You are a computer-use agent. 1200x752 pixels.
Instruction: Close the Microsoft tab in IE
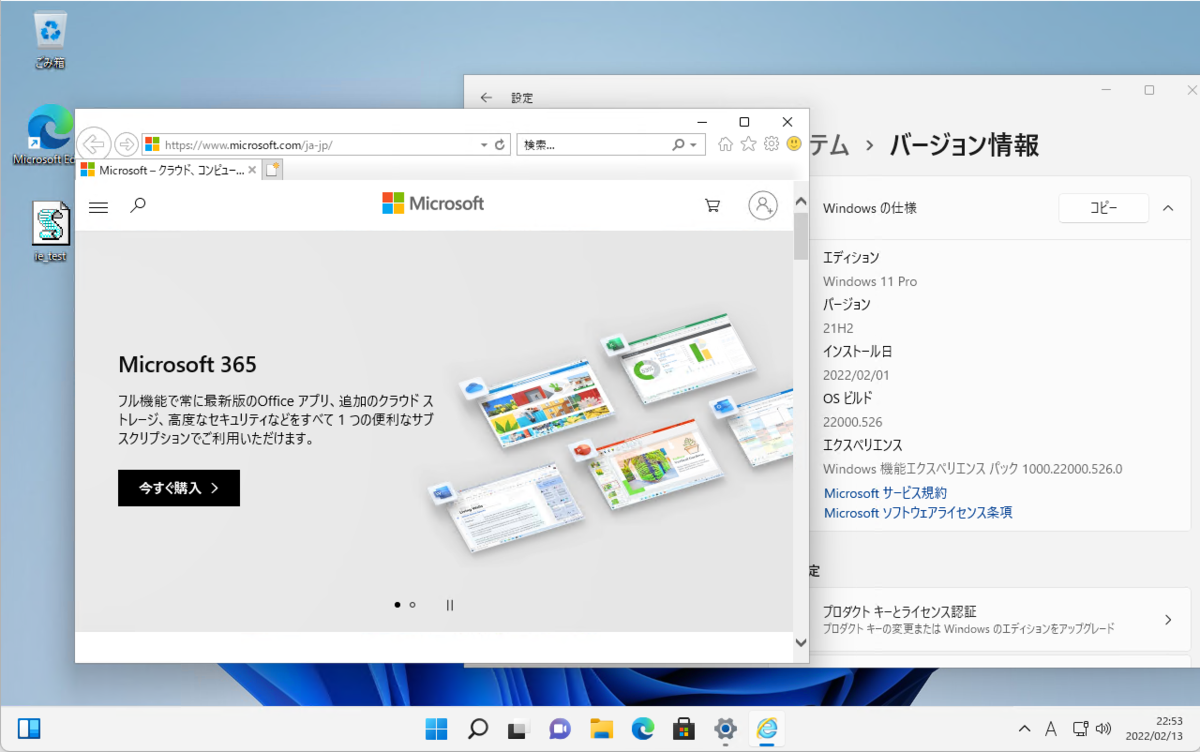point(252,170)
